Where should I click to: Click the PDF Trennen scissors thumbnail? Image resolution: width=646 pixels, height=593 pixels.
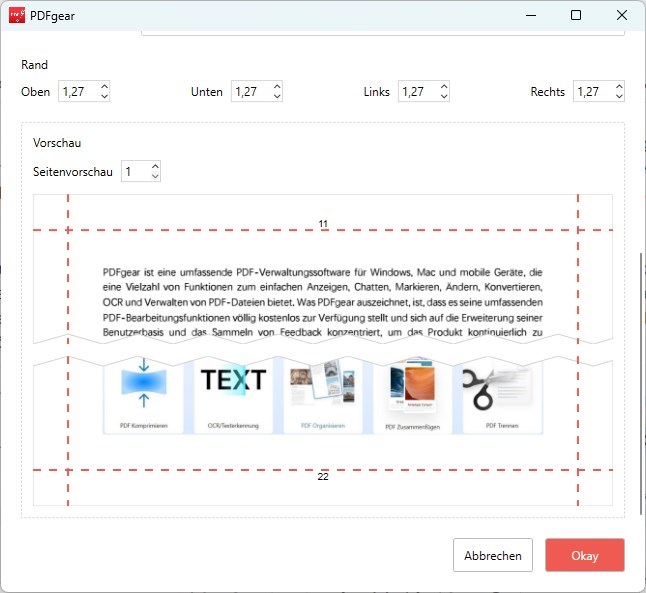tap(502, 395)
